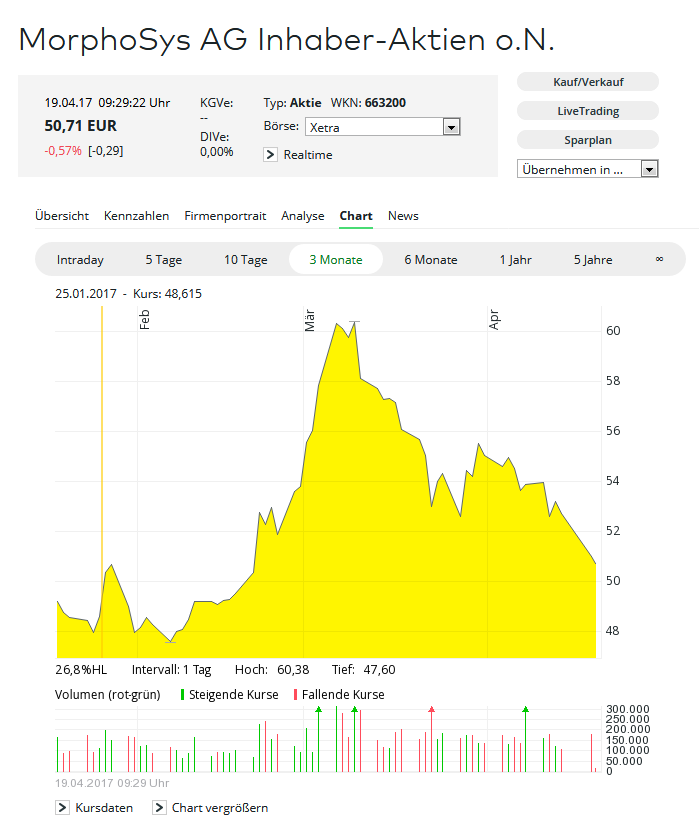Click the Hoch 60,38 value

tap(293, 669)
